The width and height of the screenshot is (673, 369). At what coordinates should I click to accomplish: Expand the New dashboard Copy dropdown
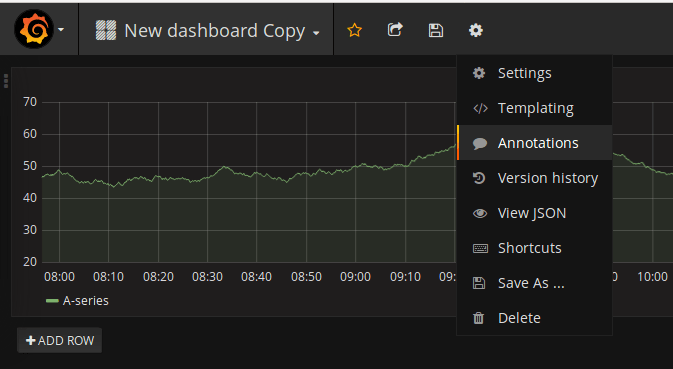tap(316, 33)
